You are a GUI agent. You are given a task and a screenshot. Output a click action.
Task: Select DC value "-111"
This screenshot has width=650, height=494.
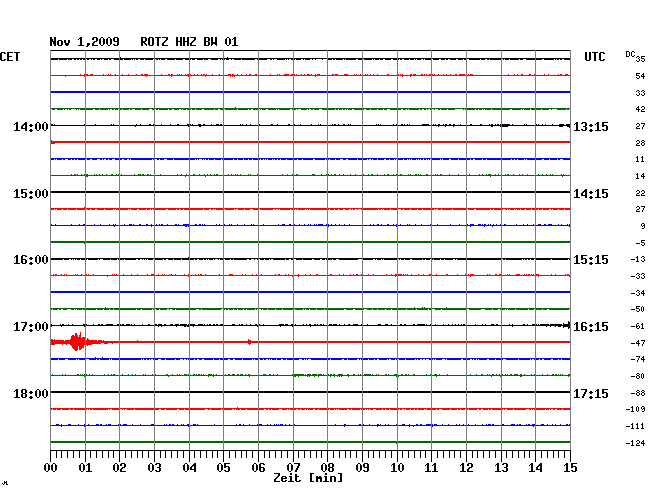click(x=635, y=426)
